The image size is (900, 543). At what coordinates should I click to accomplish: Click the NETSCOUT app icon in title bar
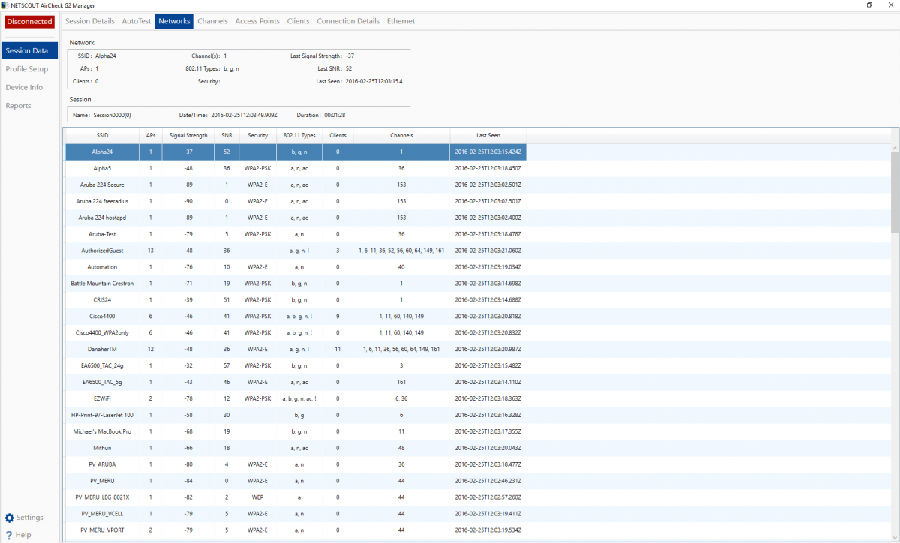[6, 5]
